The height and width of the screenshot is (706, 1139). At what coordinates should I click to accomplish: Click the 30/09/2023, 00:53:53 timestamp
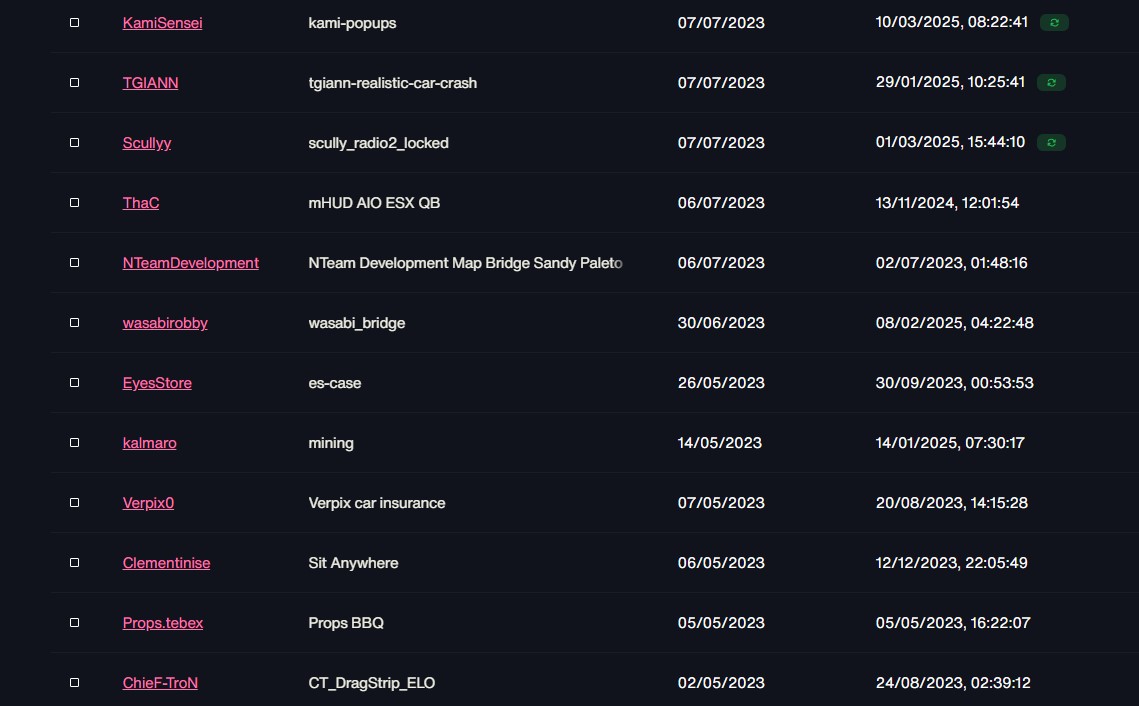[954, 383]
